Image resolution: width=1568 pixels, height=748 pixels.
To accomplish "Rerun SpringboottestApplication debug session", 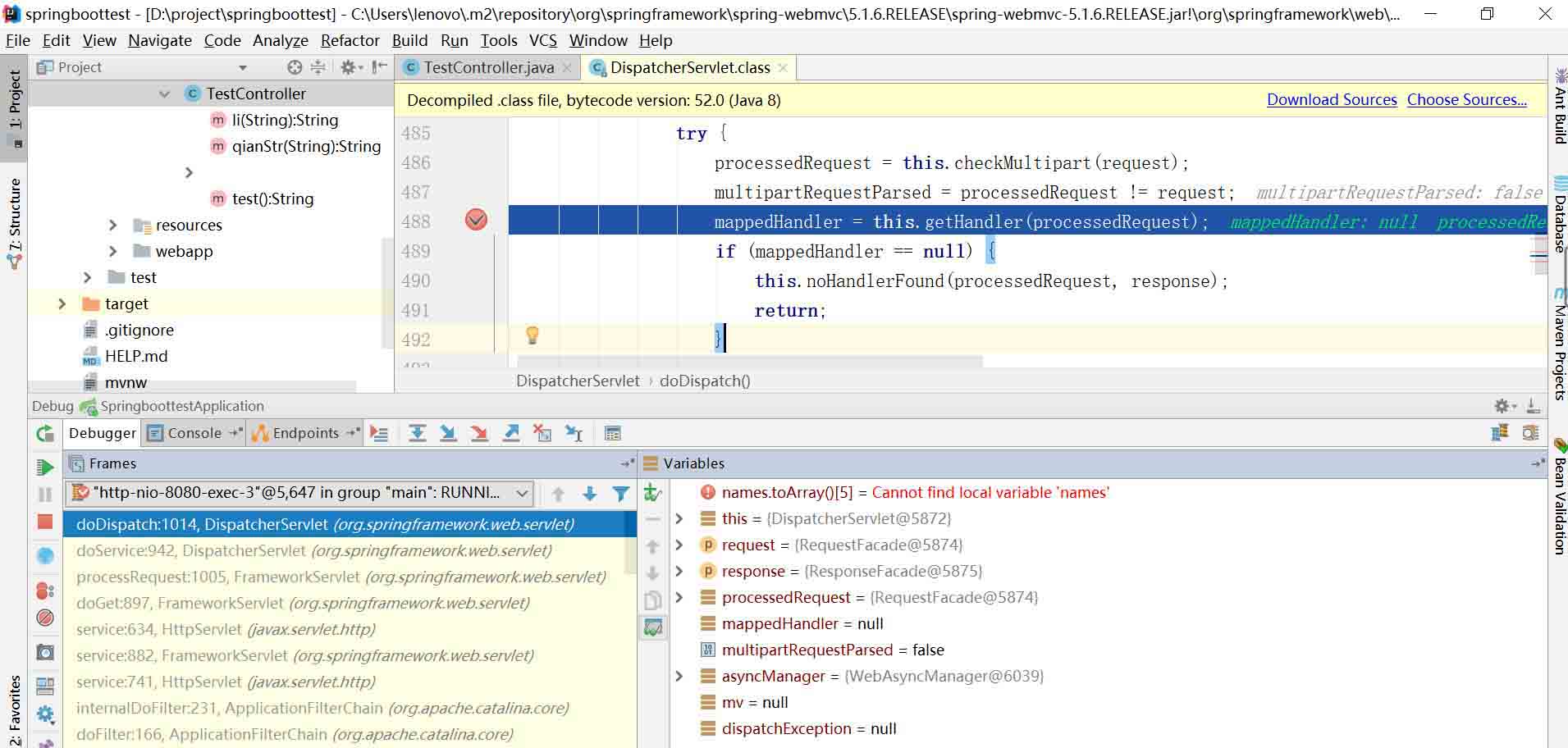I will (x=45, y=434).
